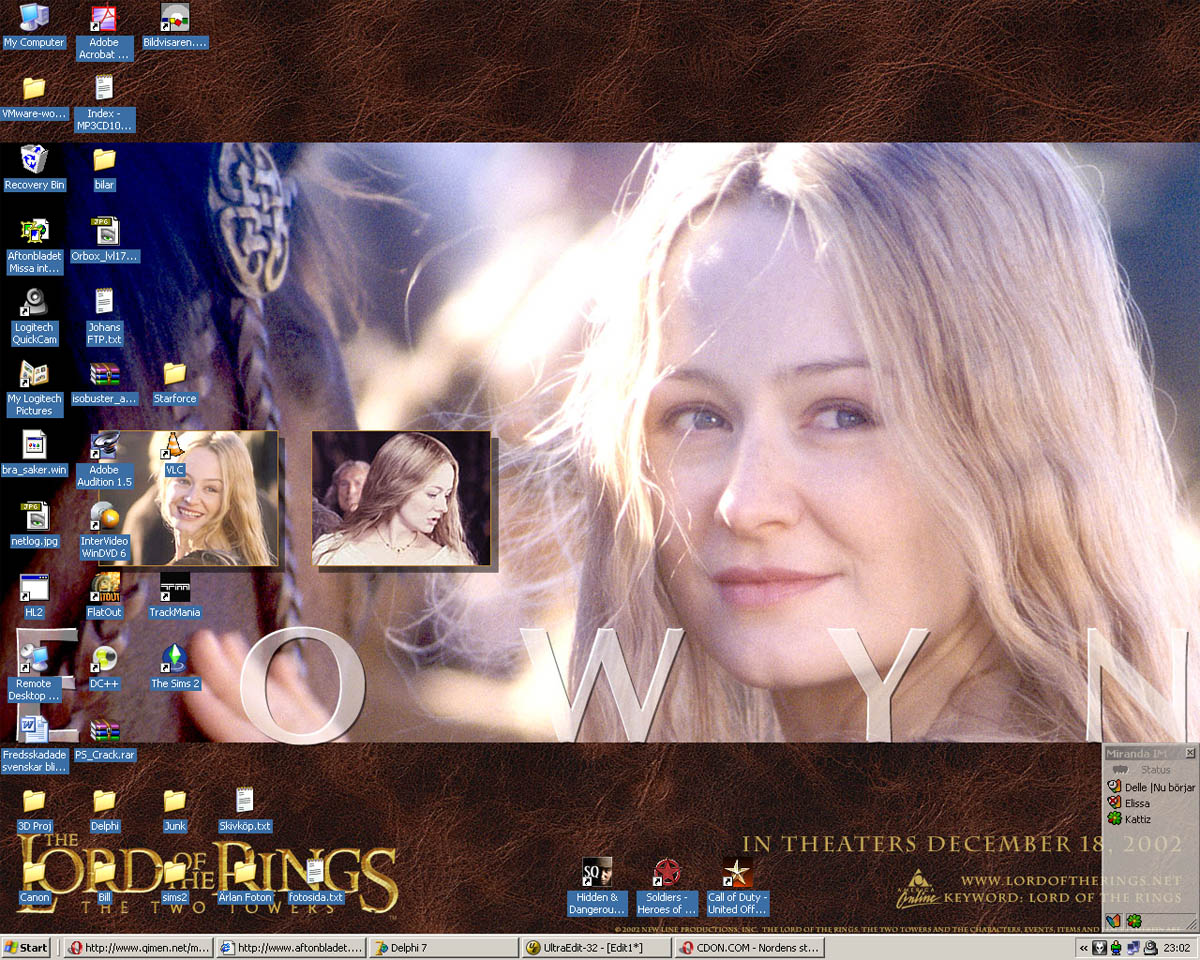1200x960 pixels.
Task: Expand hidden tray icons with chevron
Action: click(1083, 948)
